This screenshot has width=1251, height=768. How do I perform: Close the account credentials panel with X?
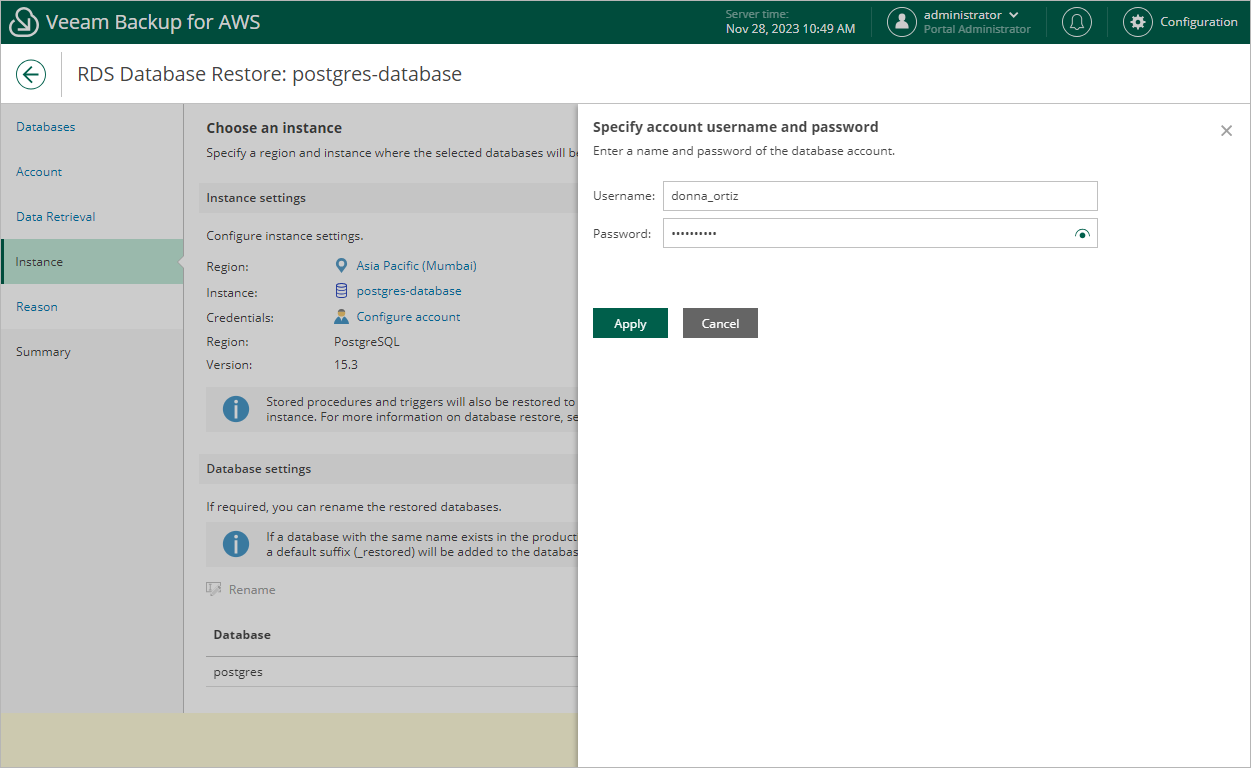(1226, 131)
